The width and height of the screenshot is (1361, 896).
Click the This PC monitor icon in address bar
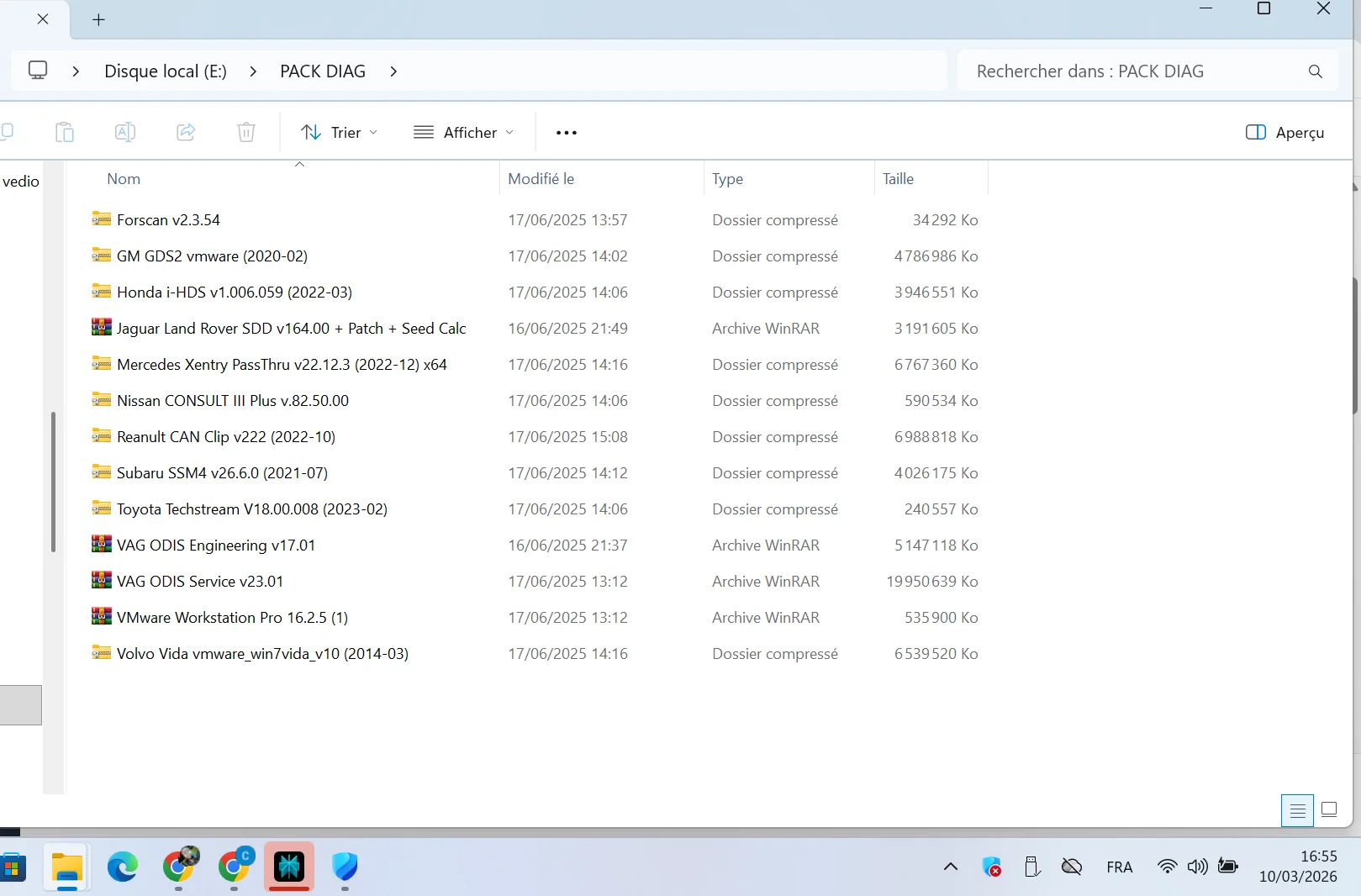38,71
